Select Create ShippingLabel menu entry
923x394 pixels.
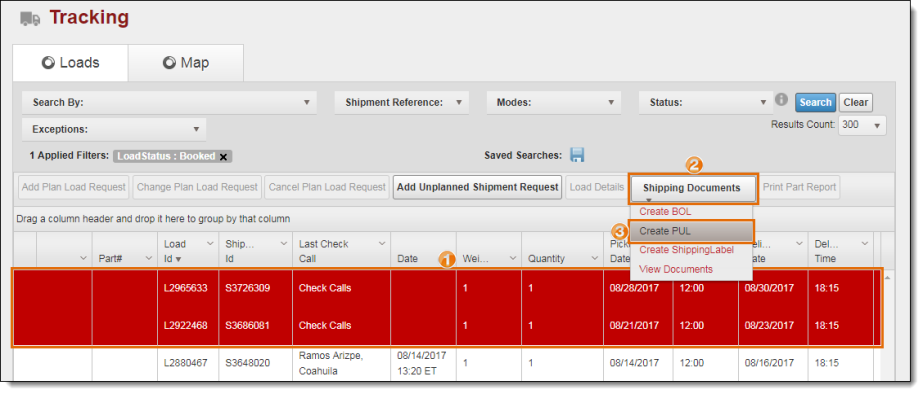pyautogui.click(x=686, y=250)
